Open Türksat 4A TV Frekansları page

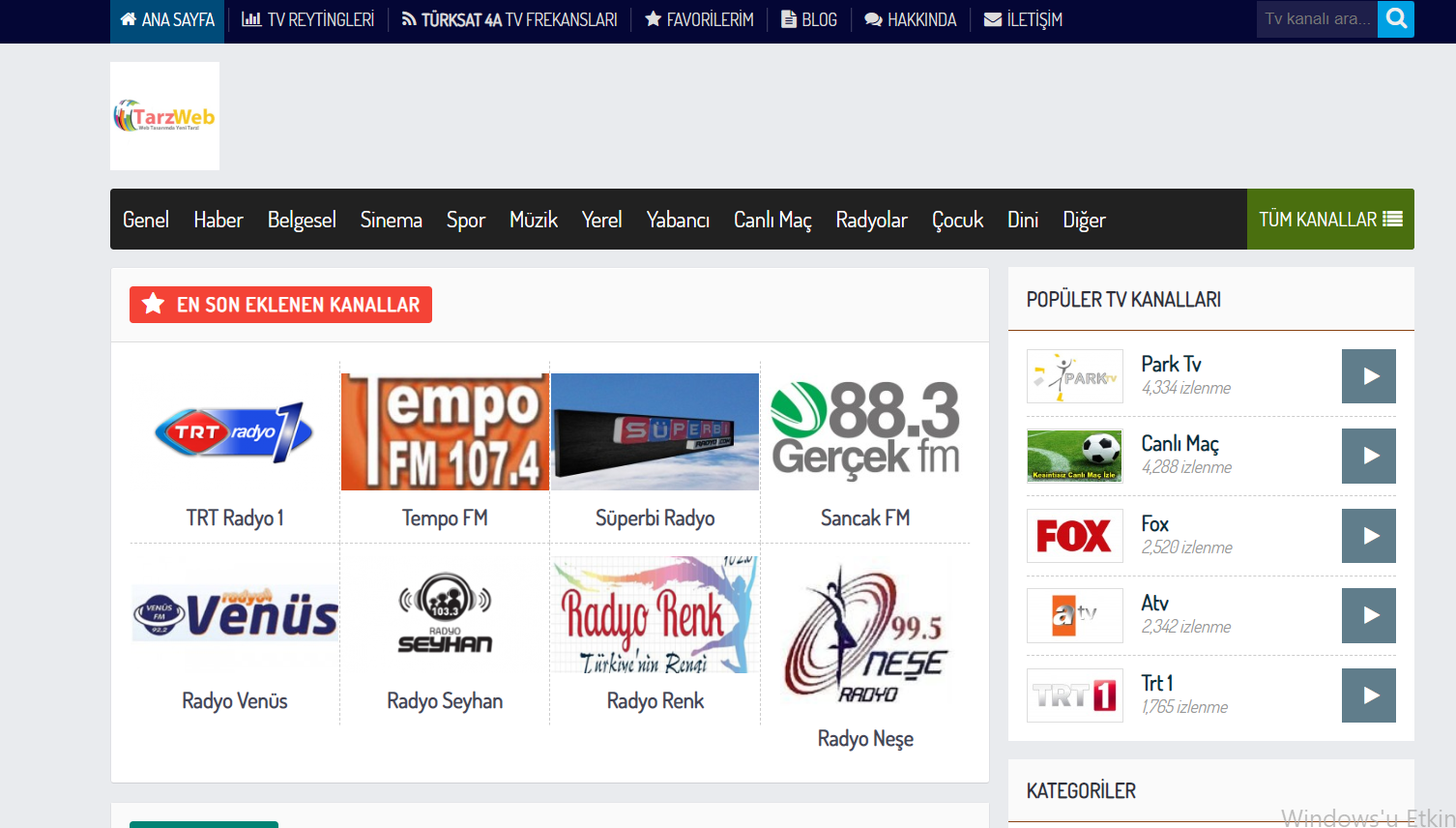coord(510,20)
